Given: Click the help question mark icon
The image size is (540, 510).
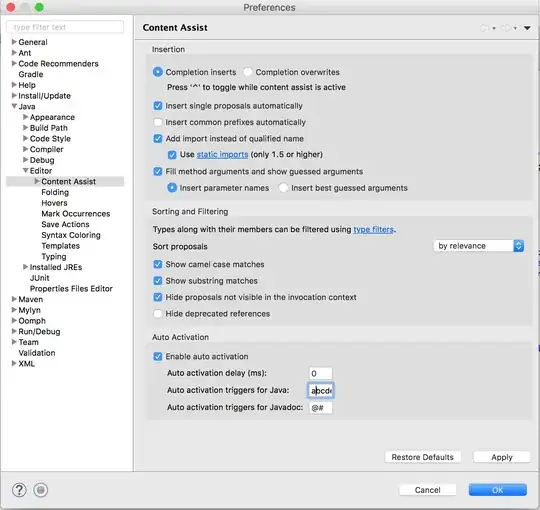Looking at the screenshot, I should [19, 490].
